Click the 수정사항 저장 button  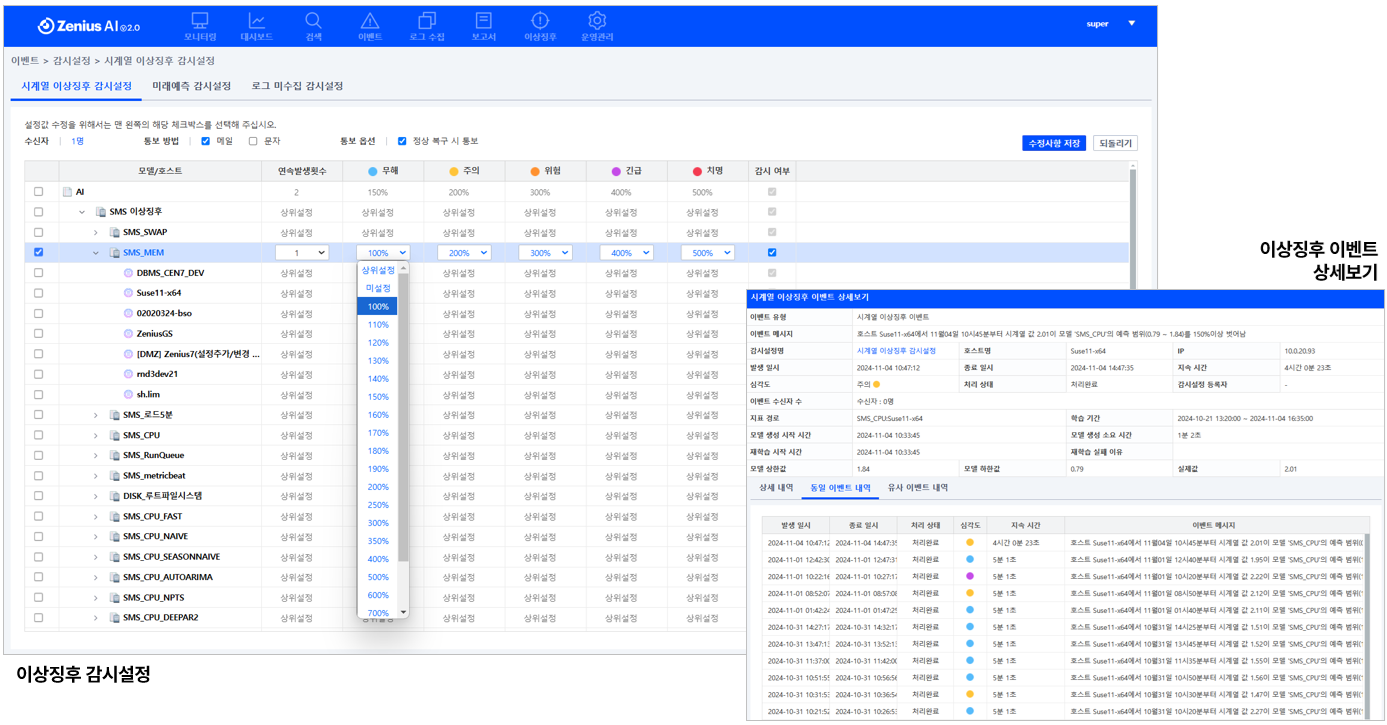coord(1054,143)
